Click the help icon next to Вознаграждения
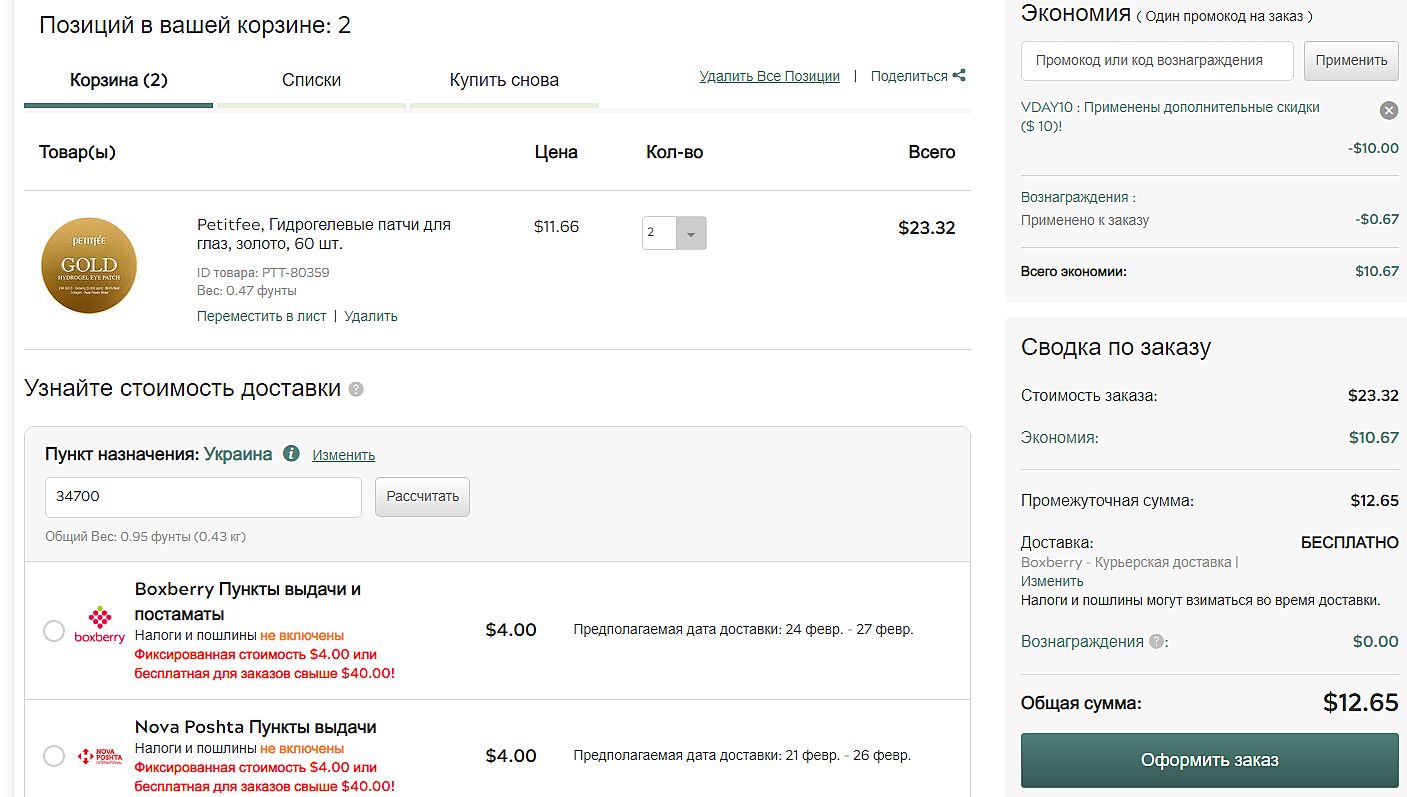The image size is (1407, 797). (1156, 642)
